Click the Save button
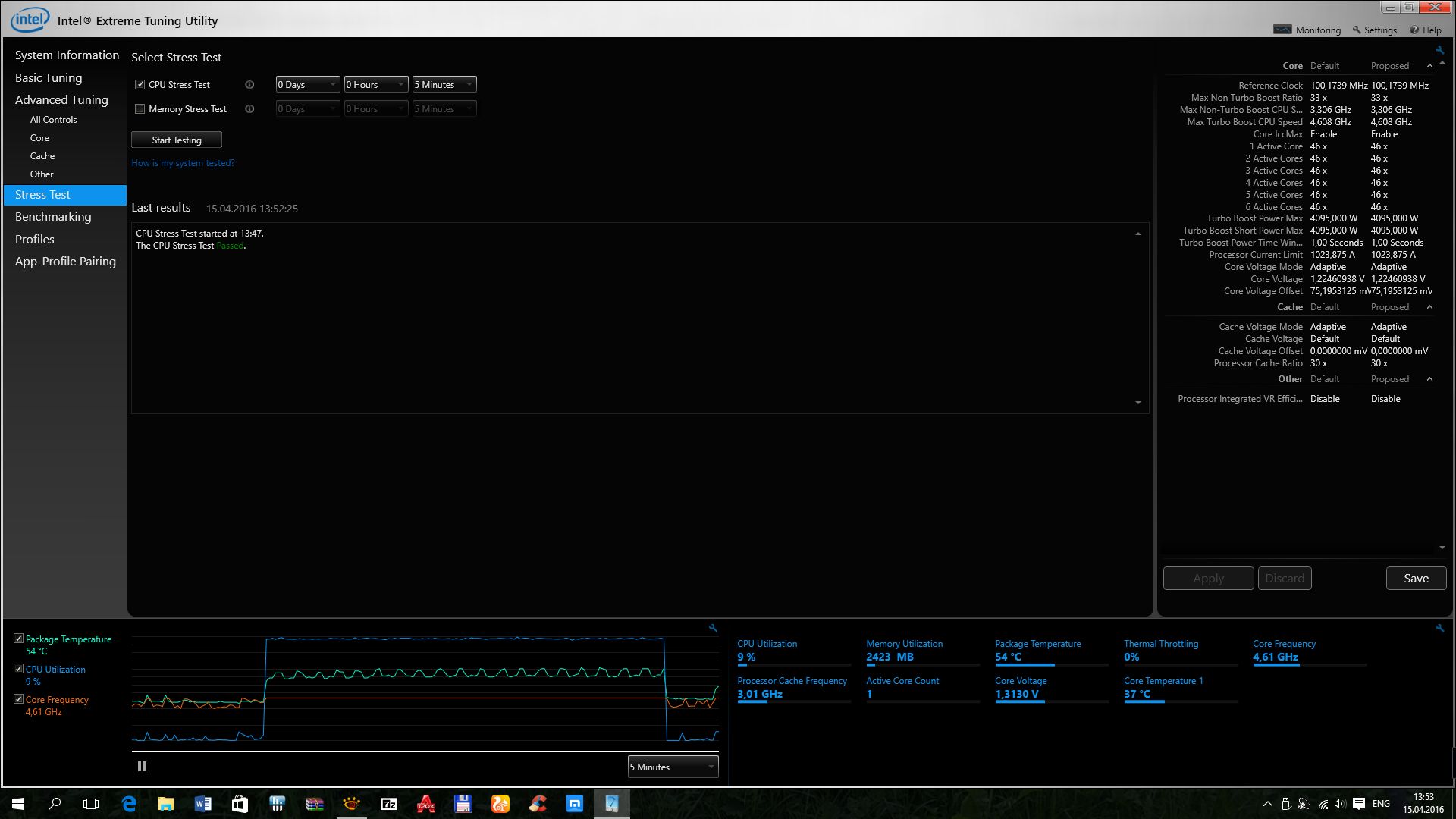 [1416, 578]
